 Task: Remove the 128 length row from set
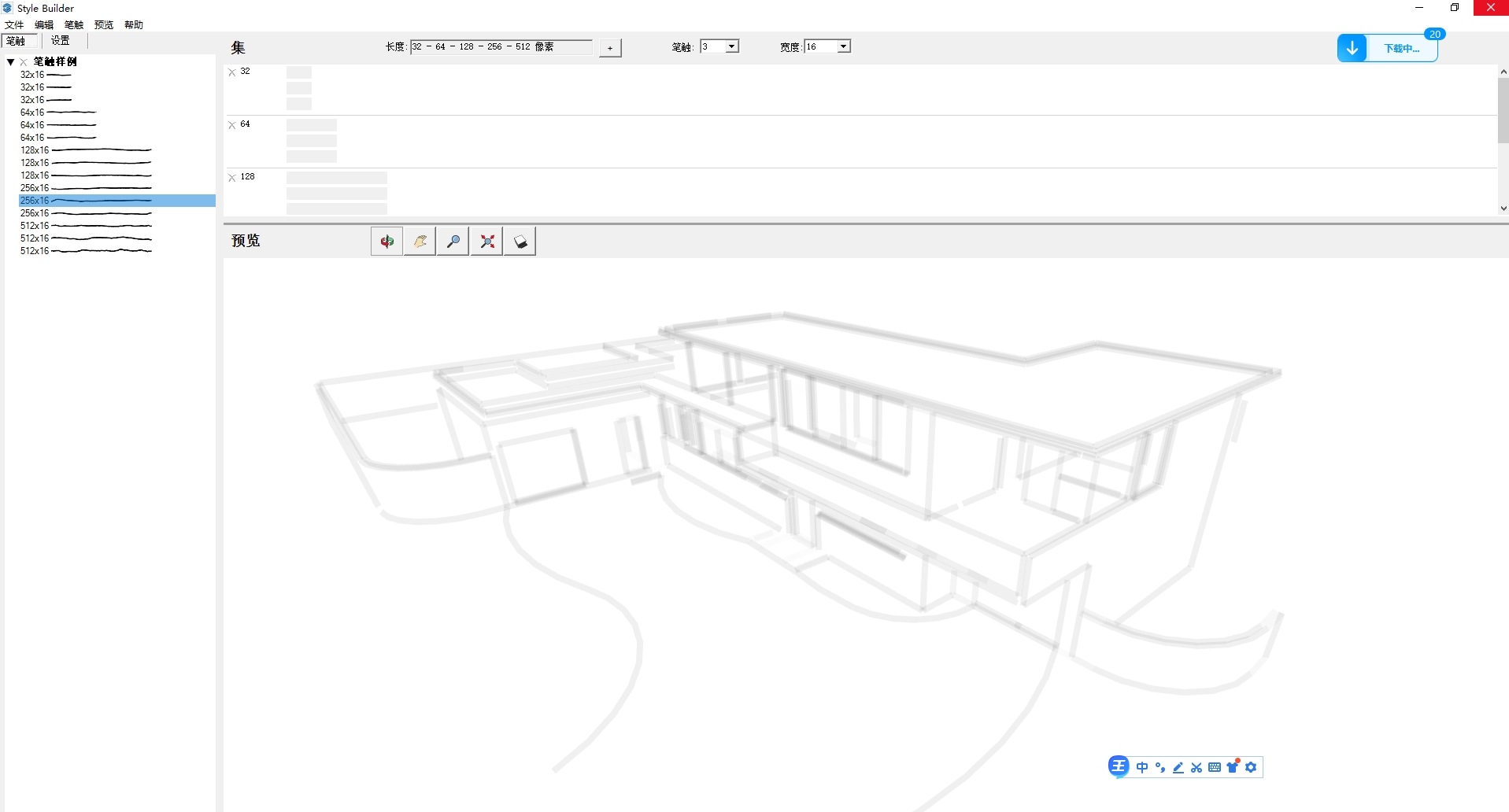click(232, 178)
